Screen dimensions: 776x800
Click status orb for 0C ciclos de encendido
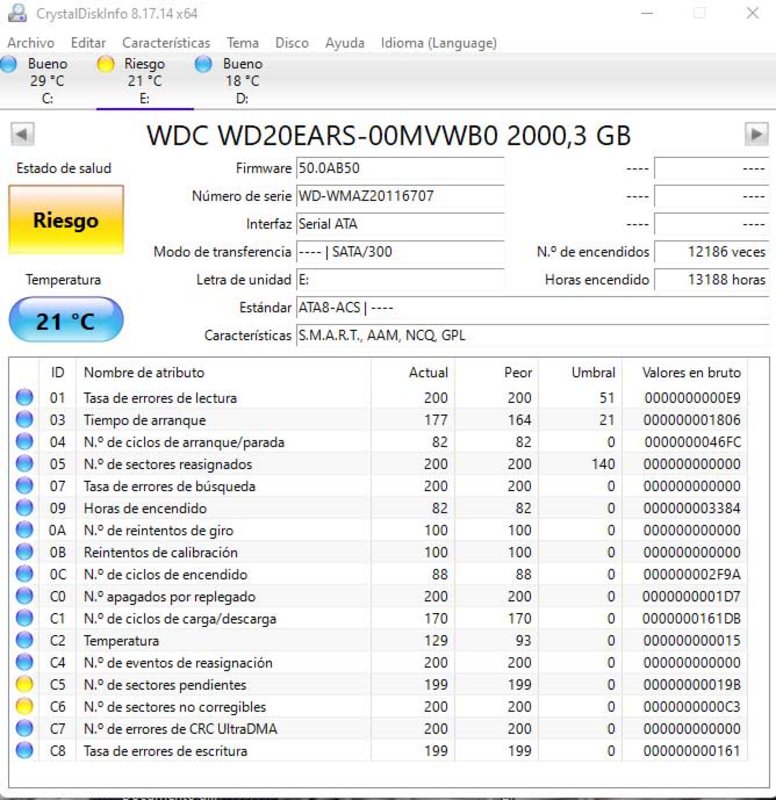[x=24, y=574]
